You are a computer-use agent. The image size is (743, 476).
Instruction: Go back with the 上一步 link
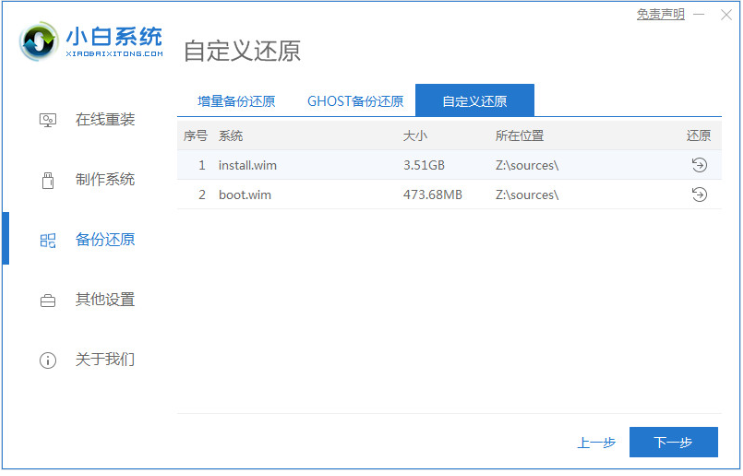point(596,442)
